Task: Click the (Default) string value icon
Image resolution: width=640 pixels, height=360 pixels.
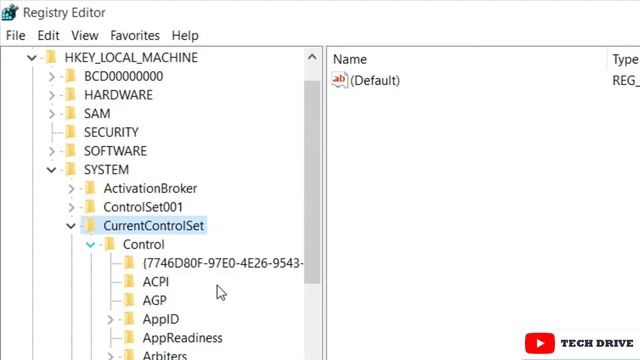Action: click(340, 80)
